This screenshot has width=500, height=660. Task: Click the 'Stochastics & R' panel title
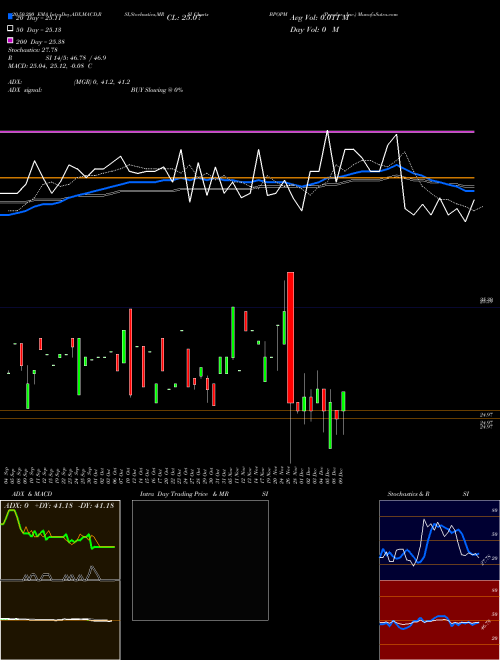pos(409,494)
